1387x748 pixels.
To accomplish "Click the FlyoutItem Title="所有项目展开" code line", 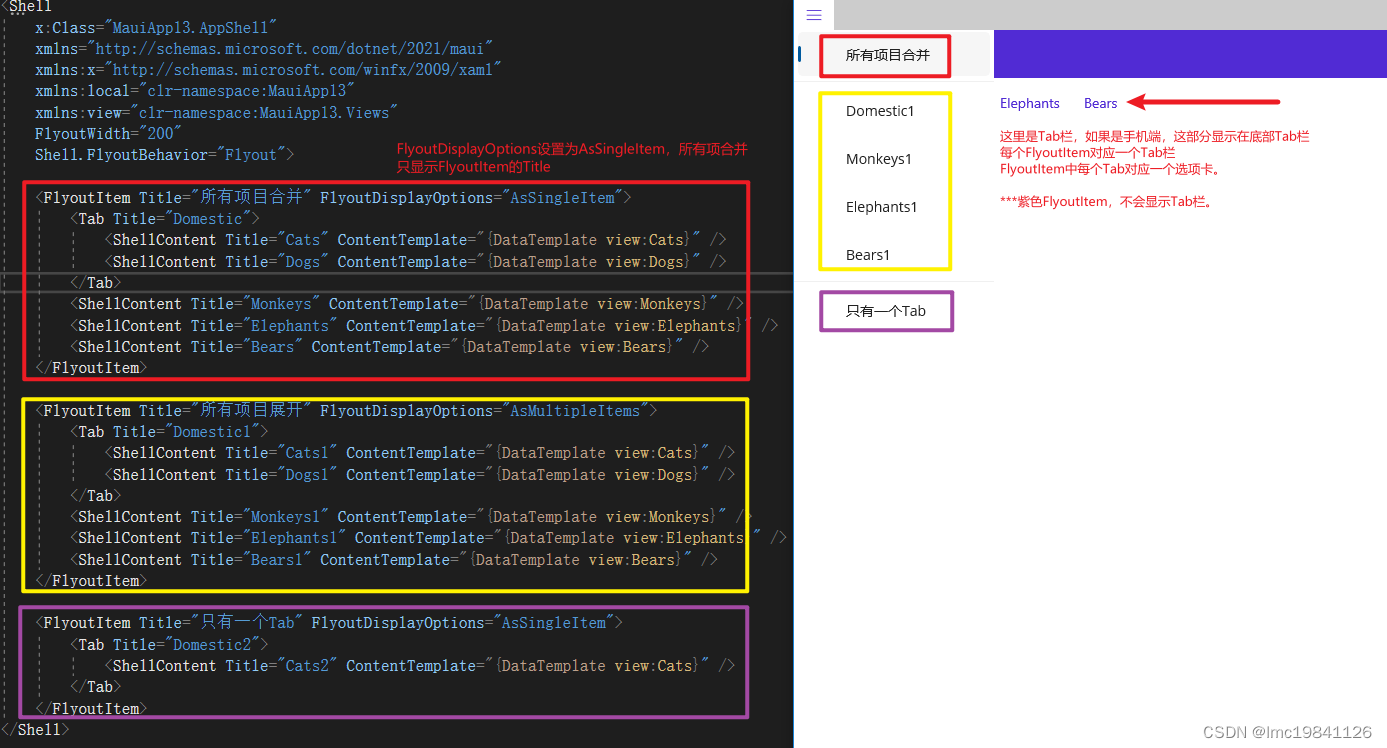I will coord(346,411).
